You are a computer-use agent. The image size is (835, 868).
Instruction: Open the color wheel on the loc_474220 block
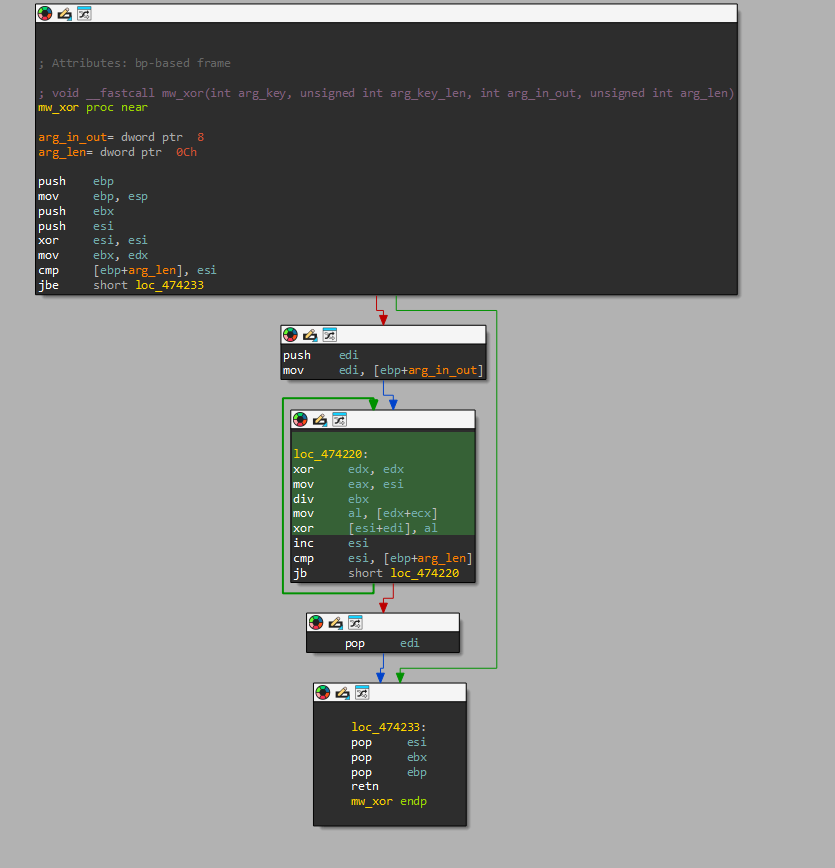[299, 419]
